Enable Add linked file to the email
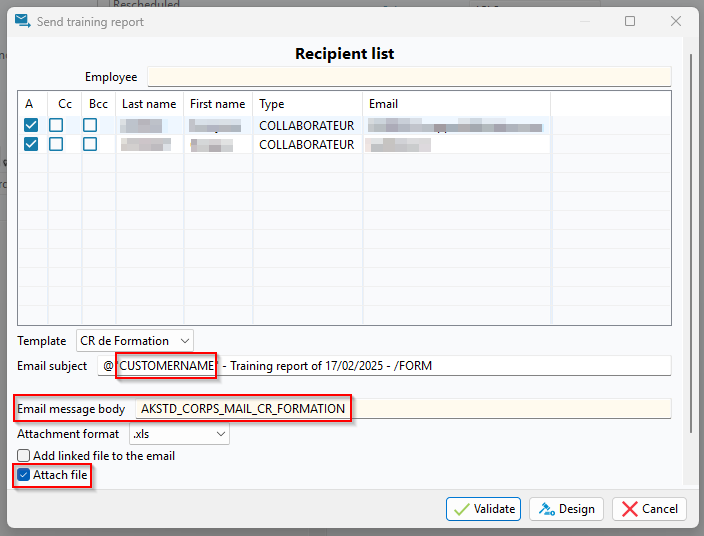The width and height of the screenshot is (704, 536). click(x=24, y=456)
